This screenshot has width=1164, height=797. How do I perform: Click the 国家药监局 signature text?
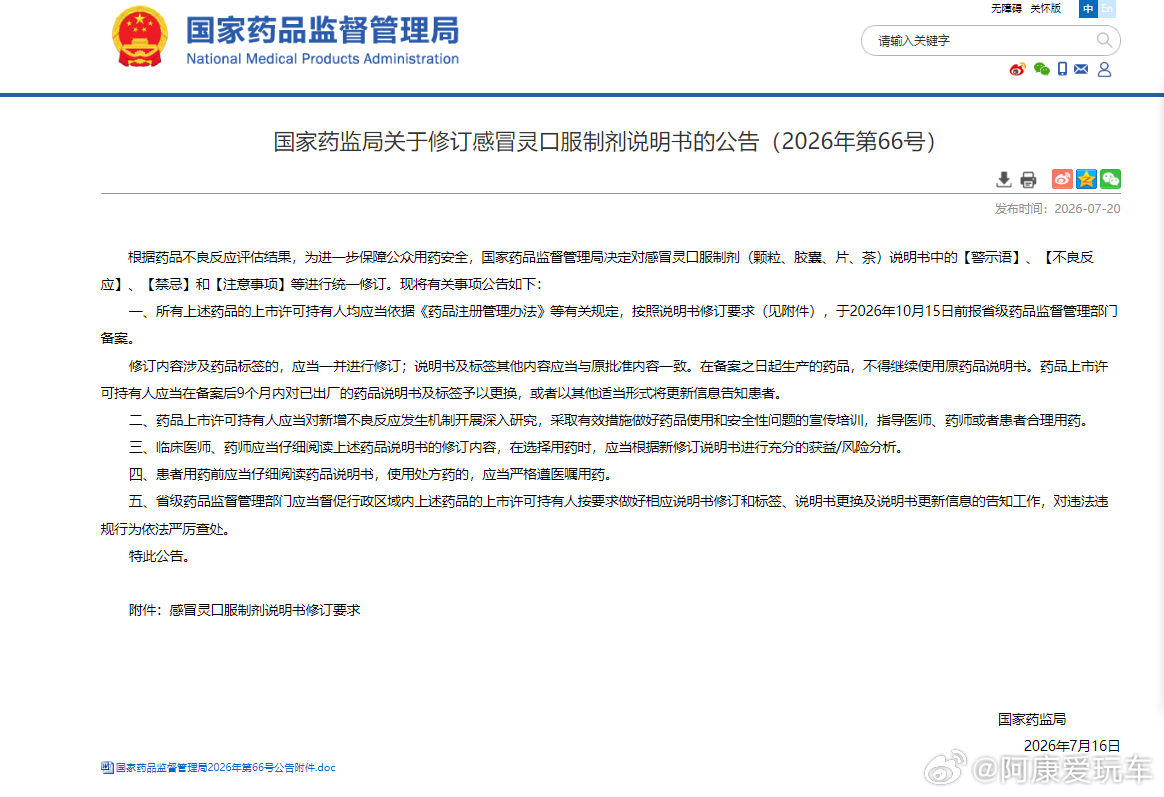coord(1032,719)
